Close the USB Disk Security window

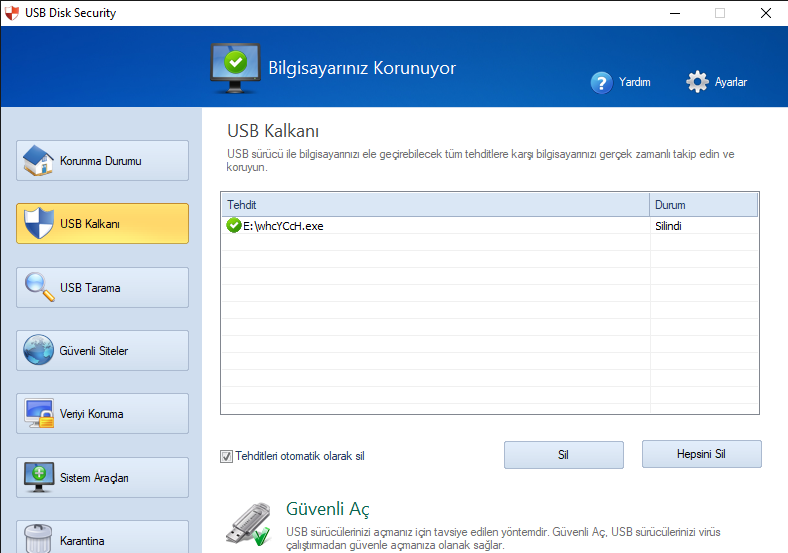point(765,13)
